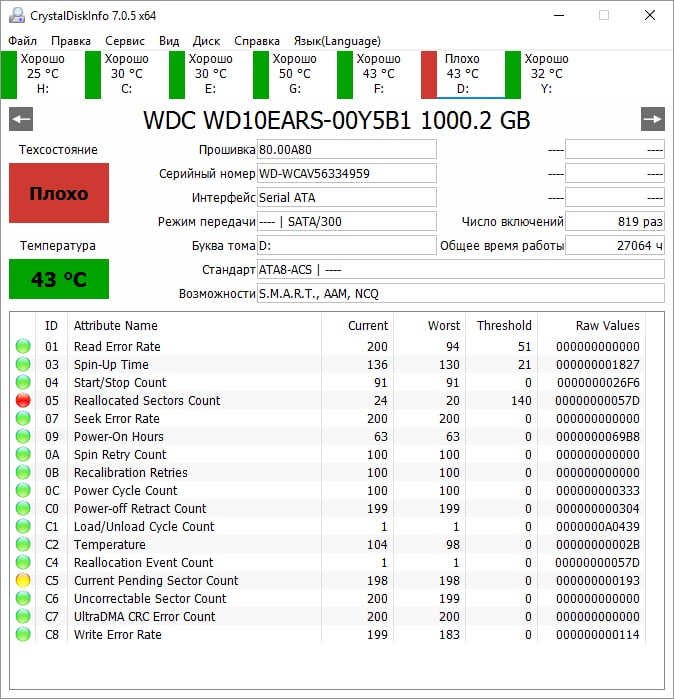
Task: Click raw value 000000001827 of Spin-Up Time
Action: (x=598, y=364)
